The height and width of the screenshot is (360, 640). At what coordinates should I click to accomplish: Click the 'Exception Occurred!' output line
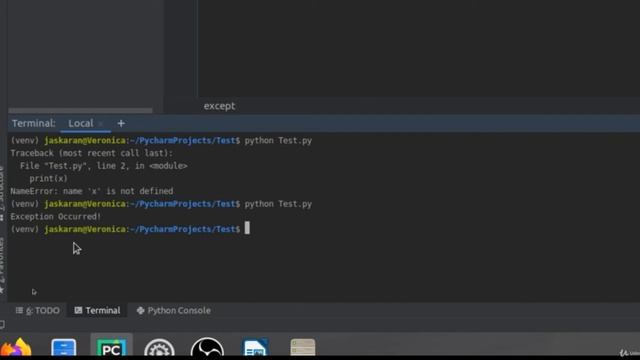point(56,216)
